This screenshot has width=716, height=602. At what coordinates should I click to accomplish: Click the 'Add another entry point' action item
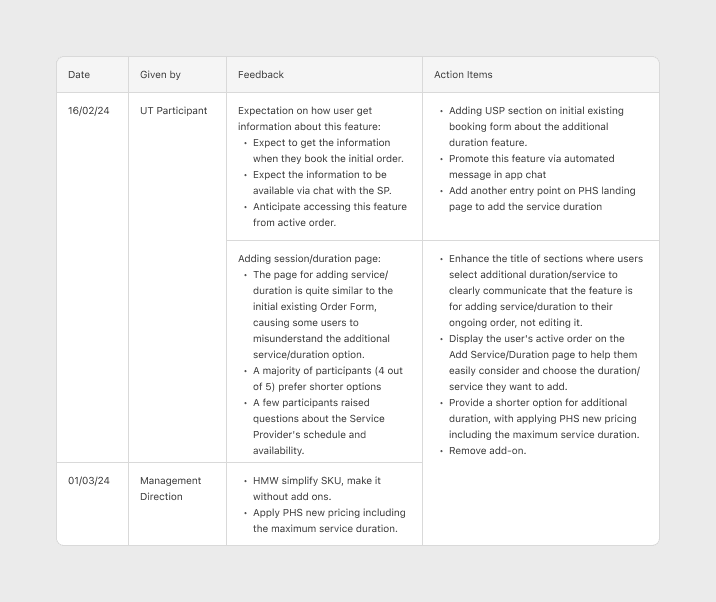coord(541,199)
